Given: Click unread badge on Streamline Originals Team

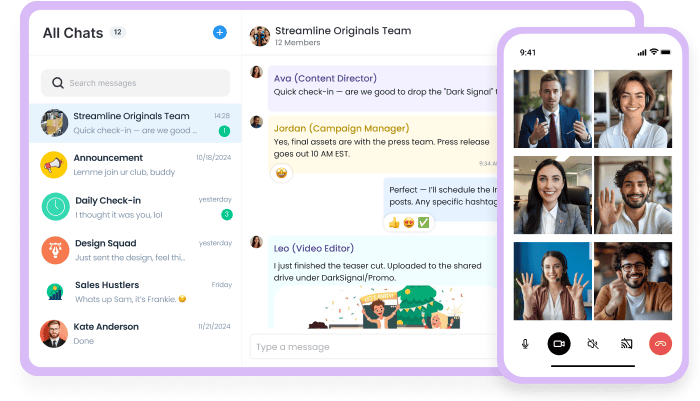Looking at the screenshot, I should [225, 131].
